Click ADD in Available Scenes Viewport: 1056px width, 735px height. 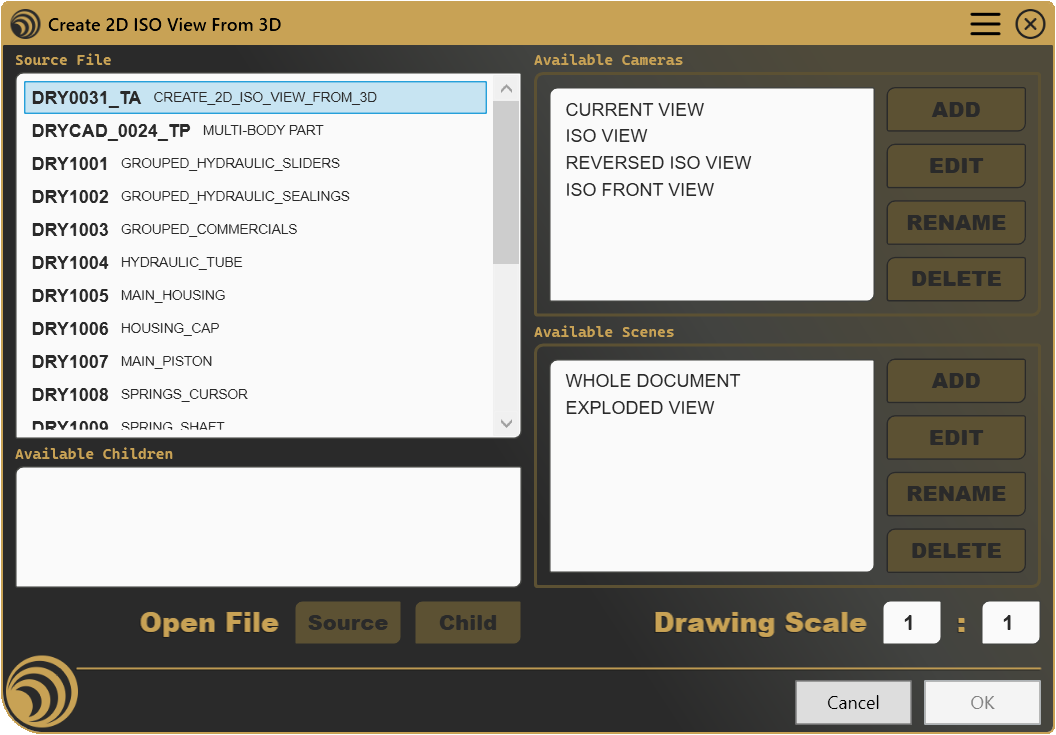pyautogui.click(x=956, y=381)
